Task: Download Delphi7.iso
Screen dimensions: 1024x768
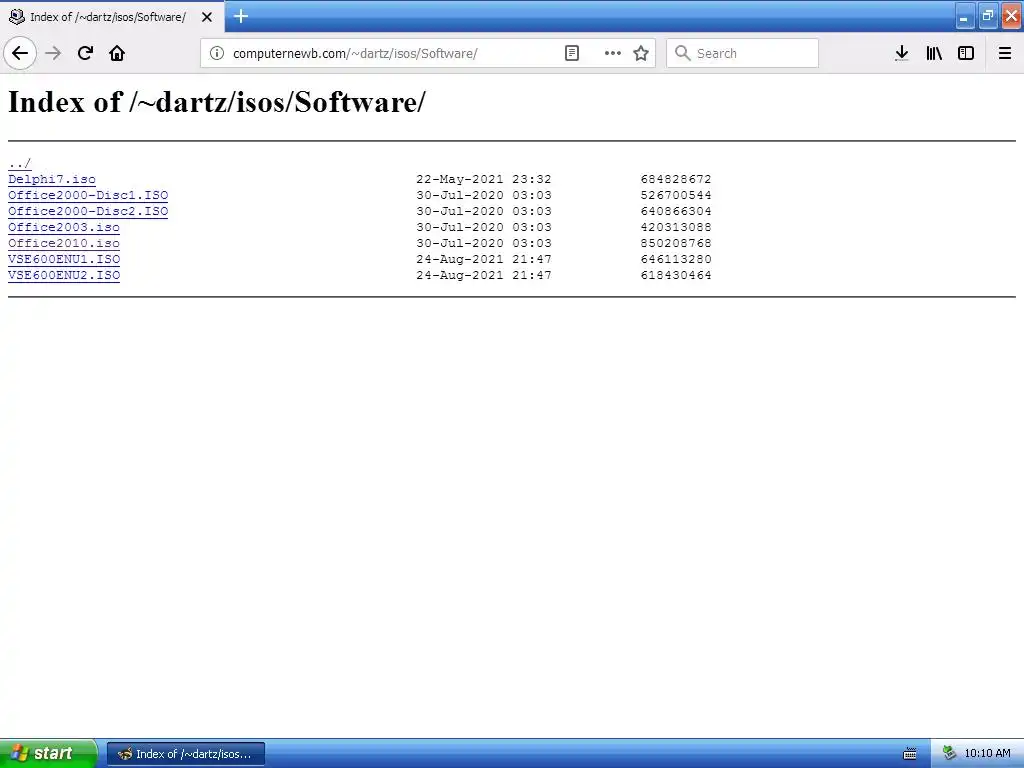Action: pos(52,179)
